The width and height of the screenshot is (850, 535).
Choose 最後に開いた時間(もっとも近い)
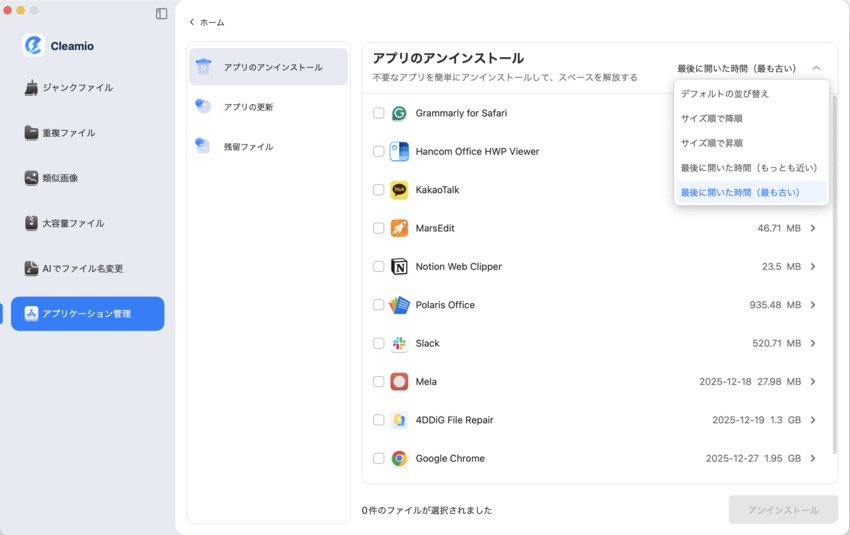tap(751, 167)
